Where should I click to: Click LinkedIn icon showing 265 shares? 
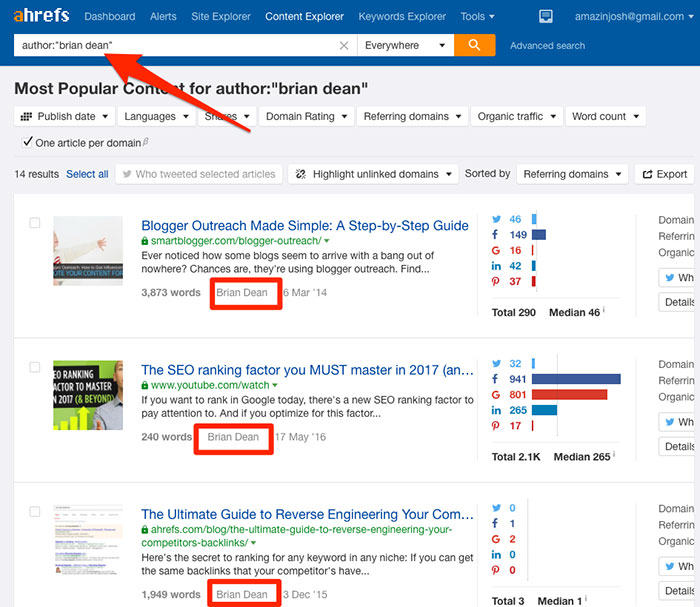pos(496,410)
